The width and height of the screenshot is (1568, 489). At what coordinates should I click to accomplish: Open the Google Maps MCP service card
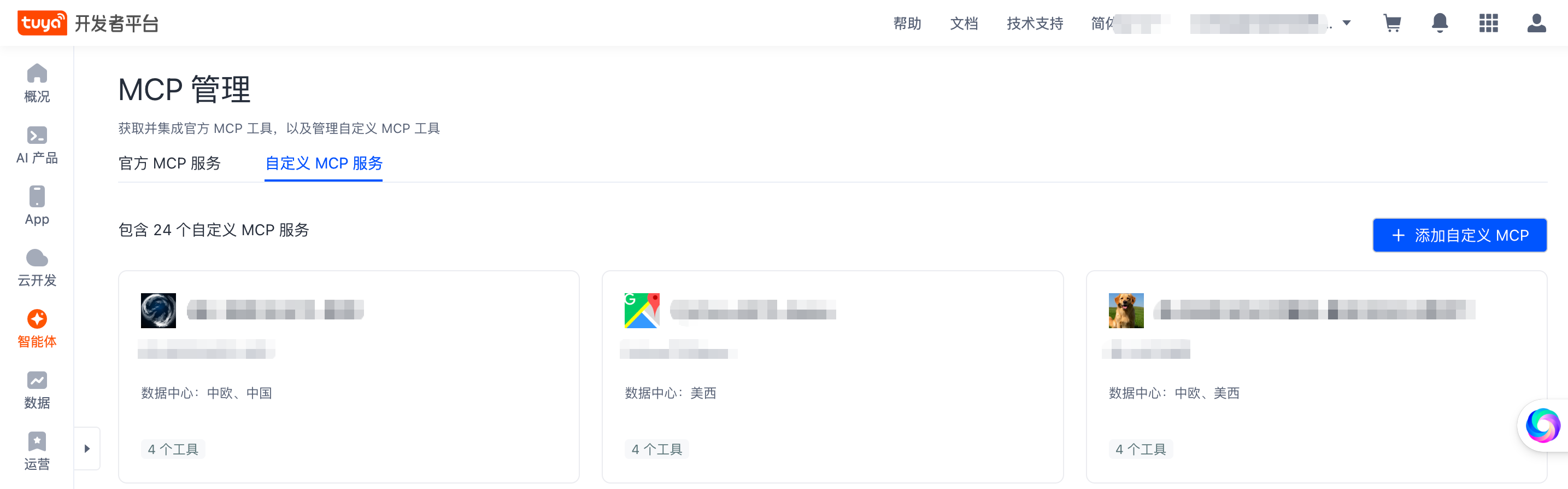pyautogui.click(x=832, y=376)
